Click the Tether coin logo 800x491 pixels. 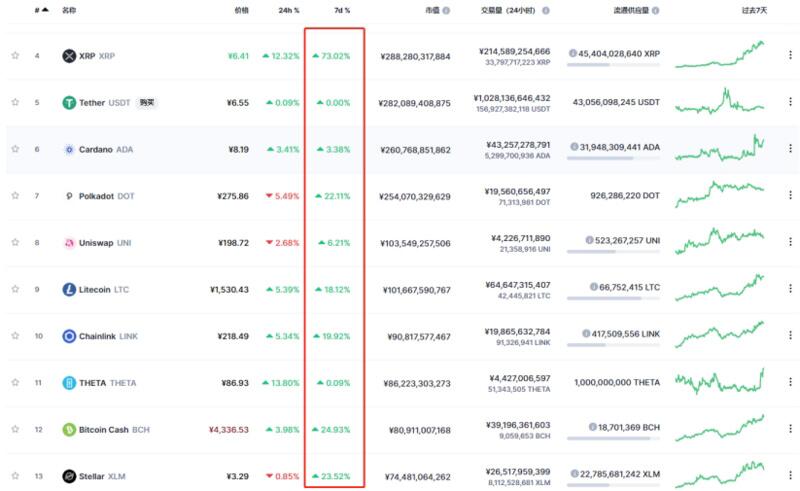(x=69, y=103)
